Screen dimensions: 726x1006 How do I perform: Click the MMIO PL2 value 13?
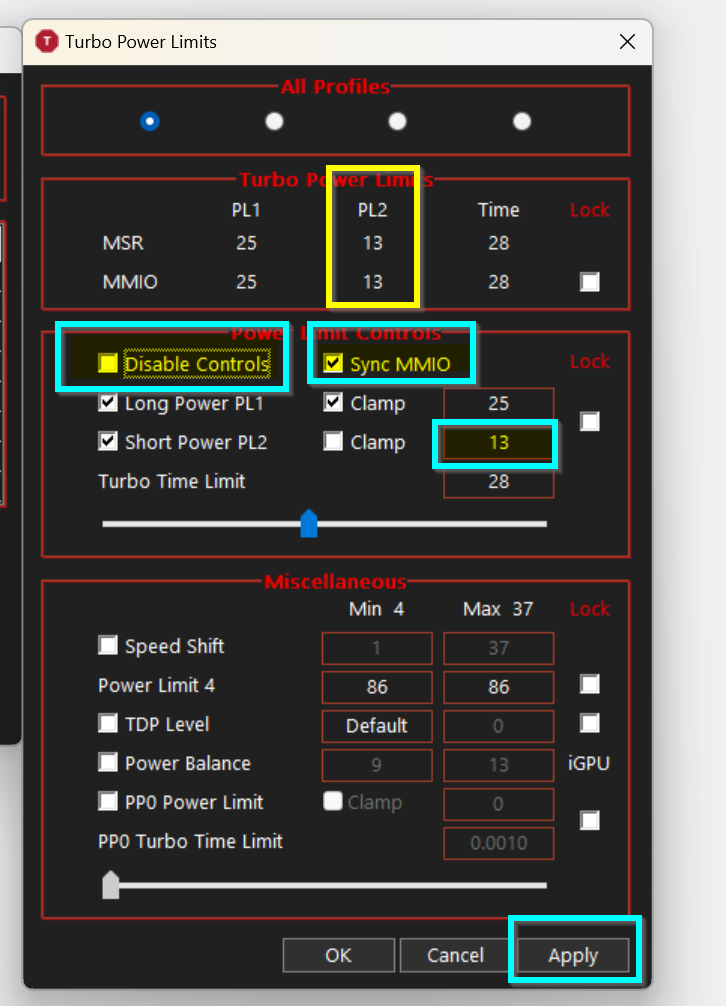click(373, 282)
